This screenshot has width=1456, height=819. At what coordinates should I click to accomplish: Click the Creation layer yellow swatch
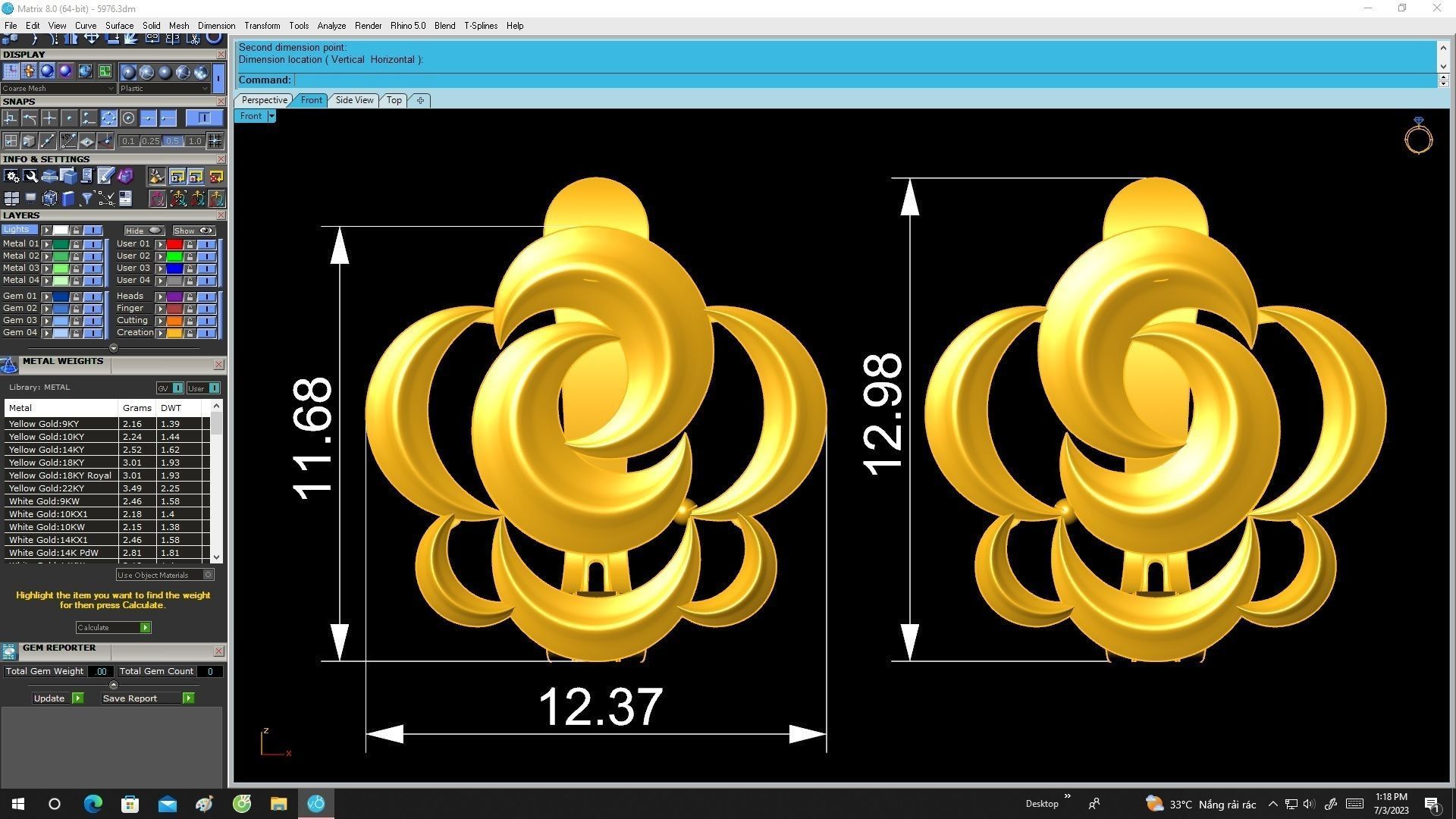(174, 333)
